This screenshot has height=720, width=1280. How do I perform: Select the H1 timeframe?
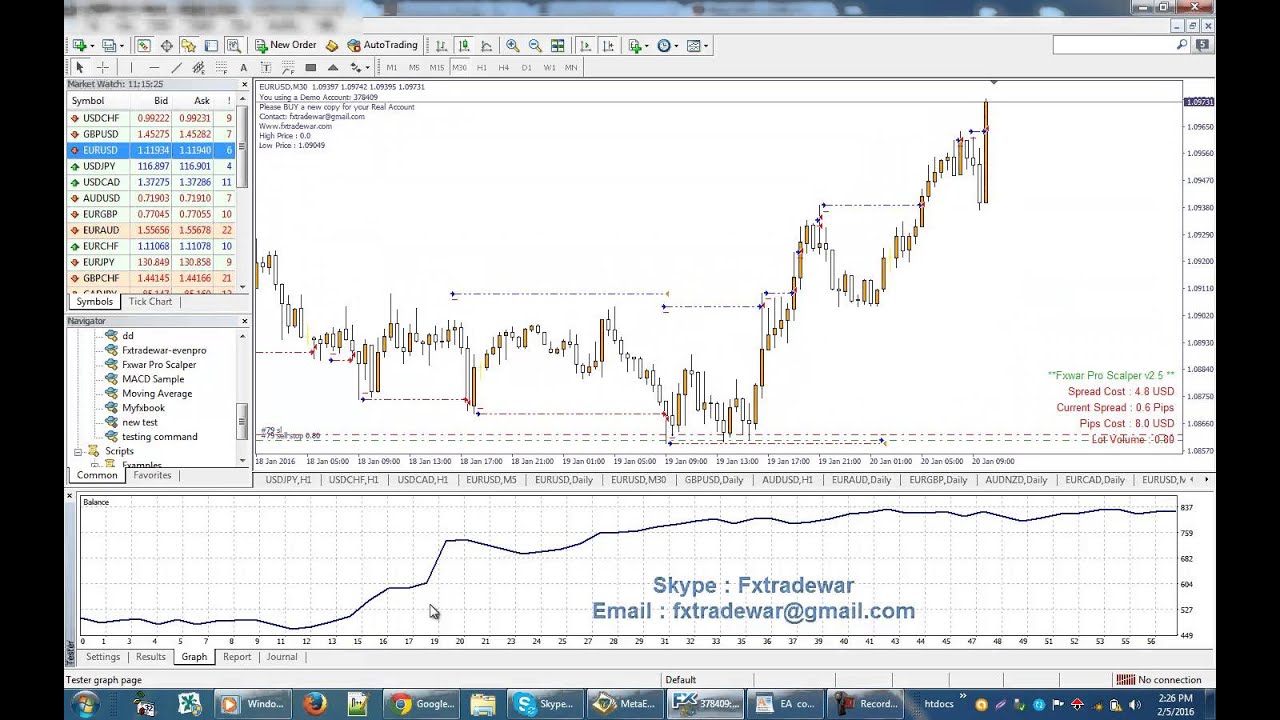pyautogui.click(x=481, y=68)
